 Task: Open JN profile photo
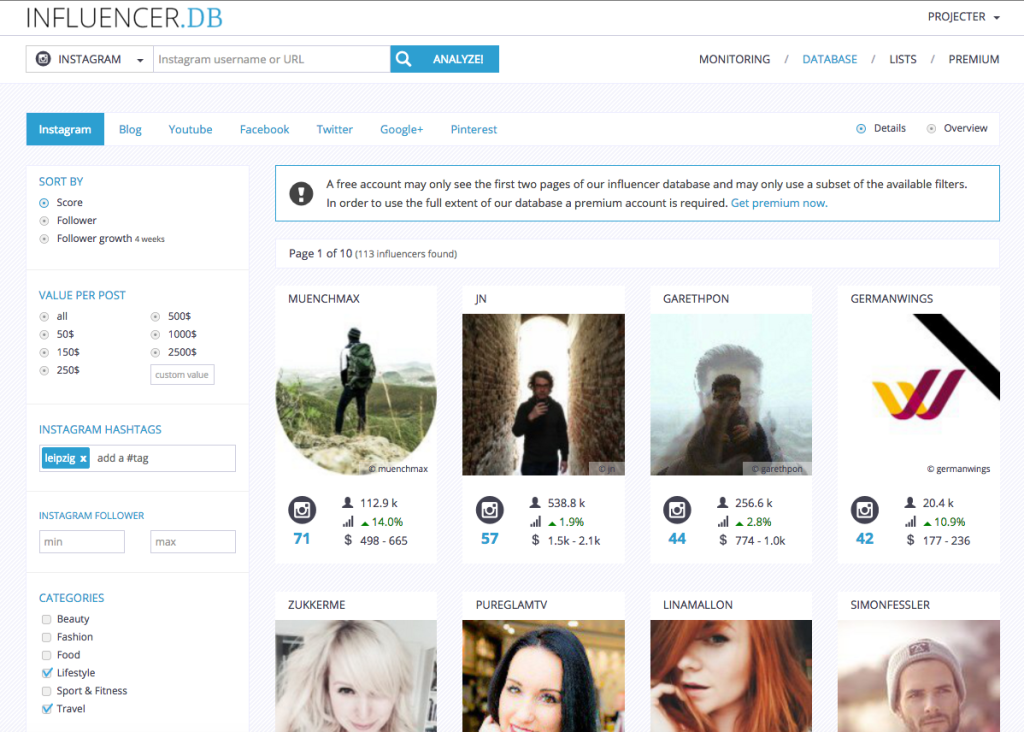pyautogui.click(x=543, y=394)
